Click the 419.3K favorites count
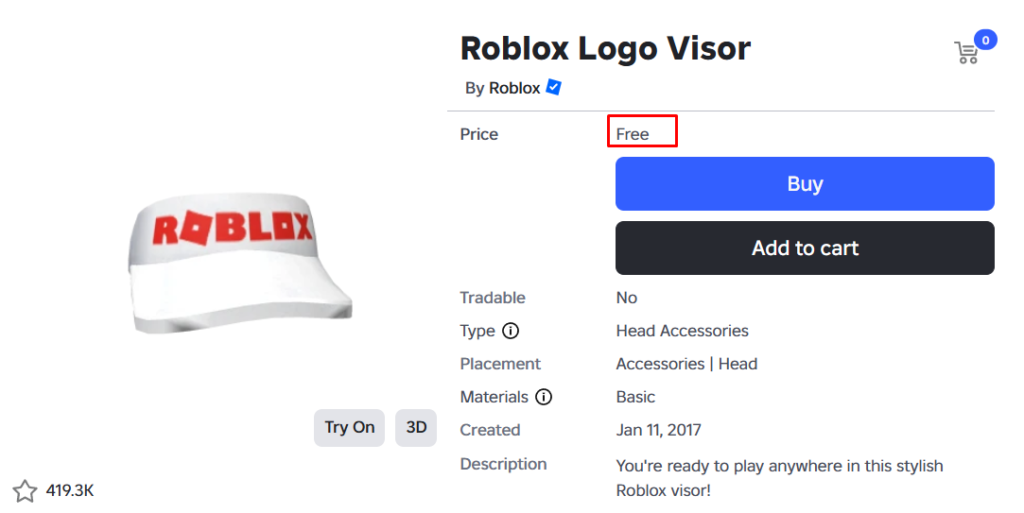This screenshot has width=1024, height=513. 70,491
